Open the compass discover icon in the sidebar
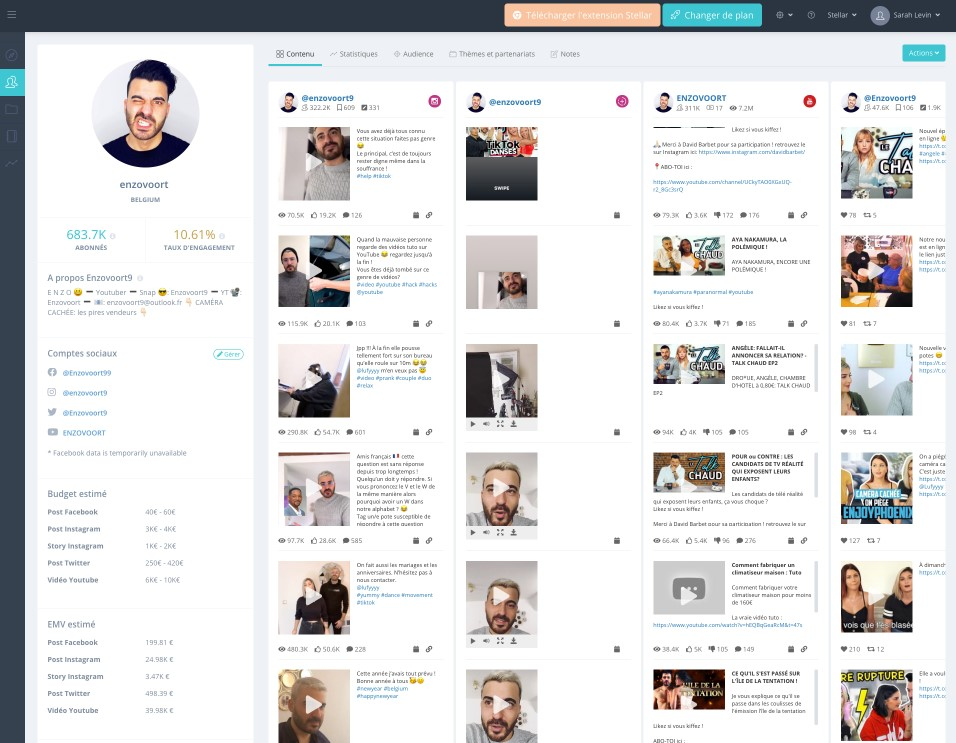 point(12,55)
